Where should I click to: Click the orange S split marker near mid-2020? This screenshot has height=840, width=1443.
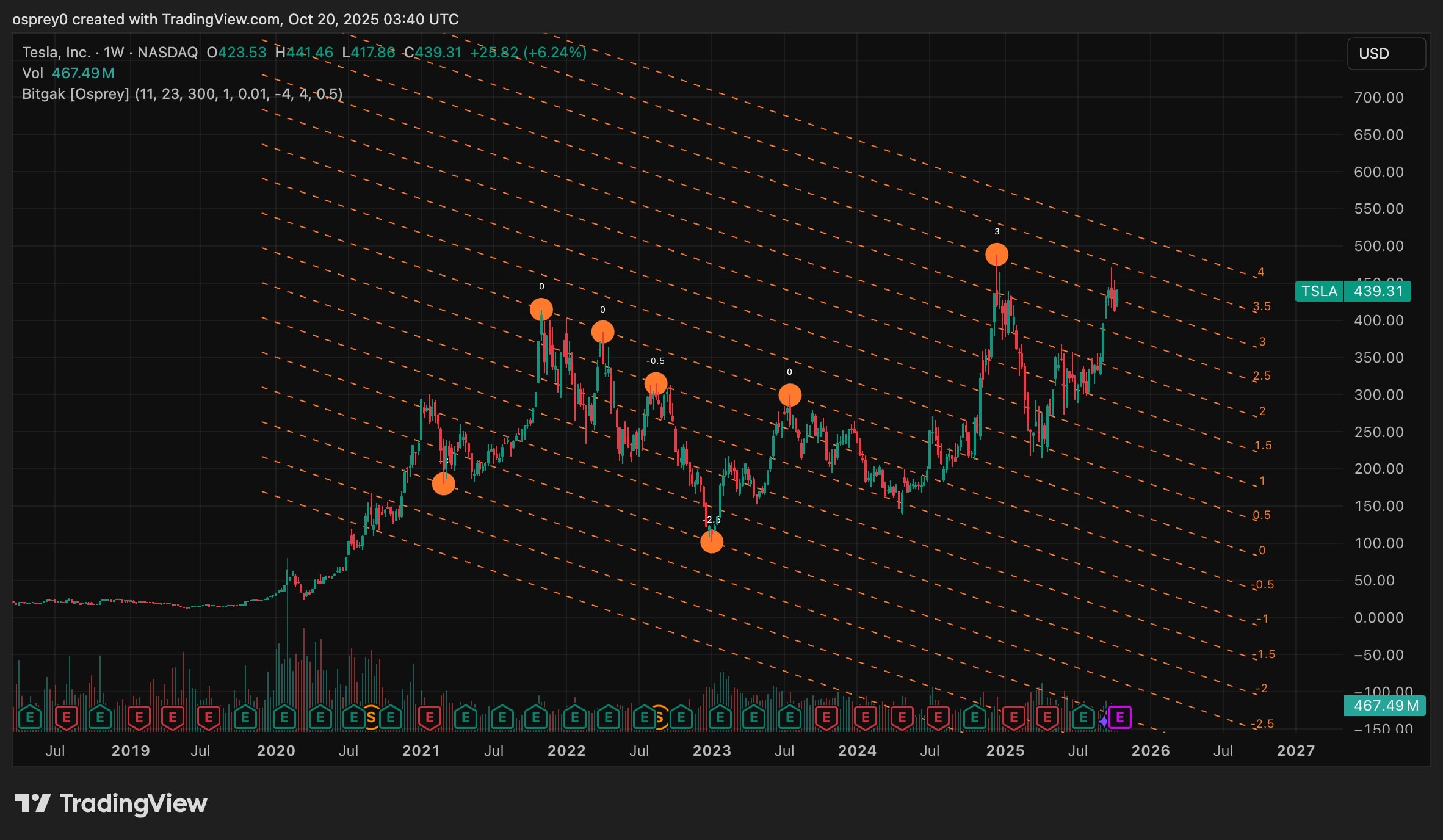pyautogui.click(x=371, y=718)
